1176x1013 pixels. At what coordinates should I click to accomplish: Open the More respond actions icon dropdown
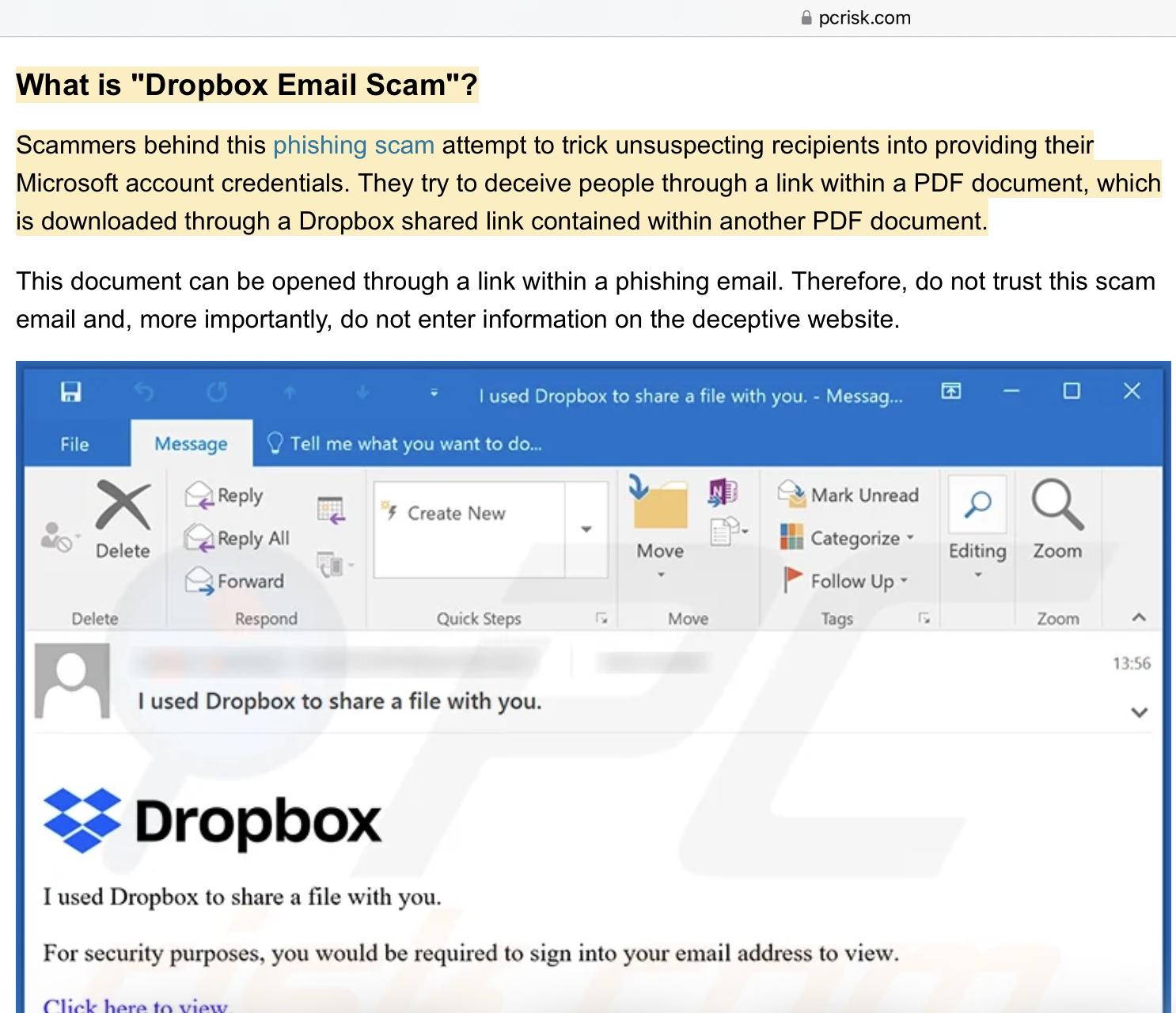click(x=336, y=564)
